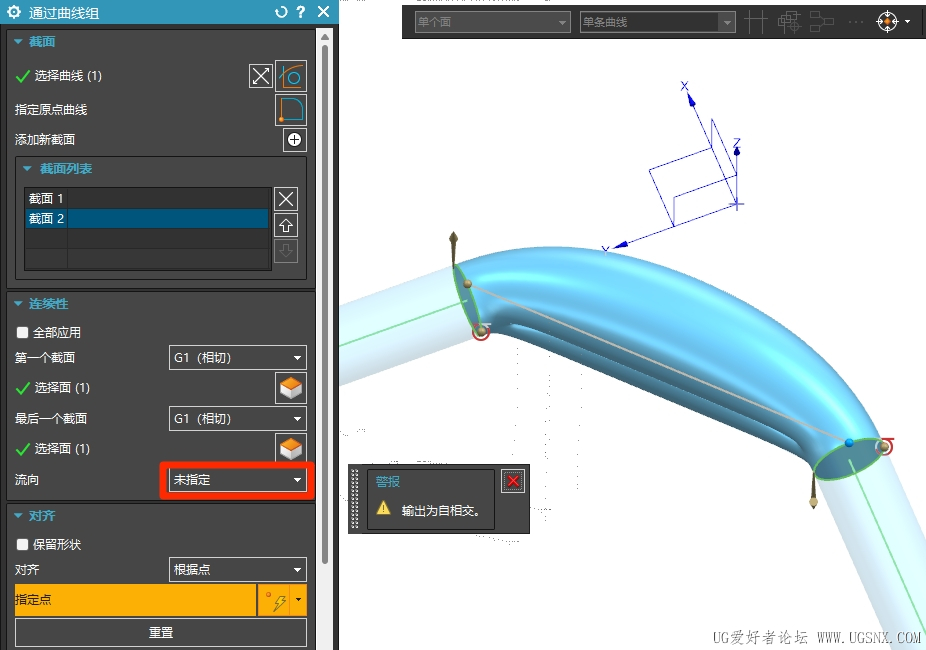Select 截面 2 in the section list

click(x=147, y=218)
